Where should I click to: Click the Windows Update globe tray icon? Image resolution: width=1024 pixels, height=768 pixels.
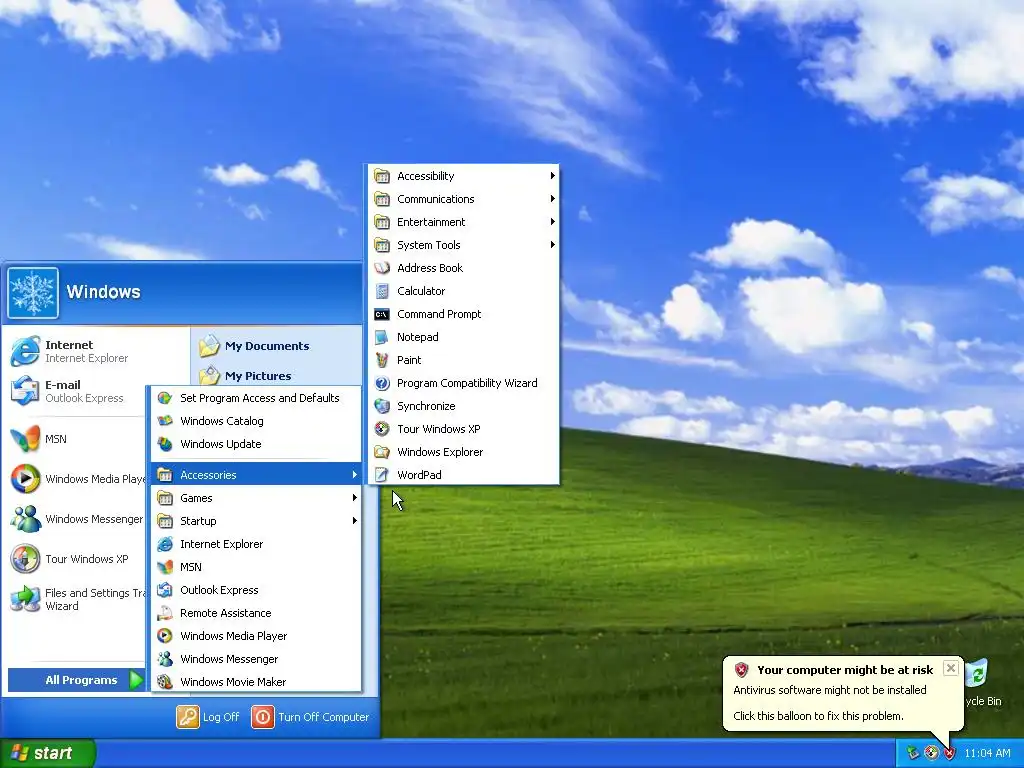tap(931, 753)
